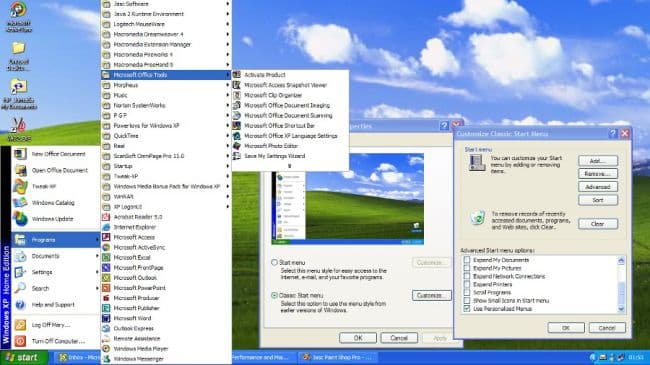Click the Advanced button in Customize dialog
Image resolution: width=650 pixels, height=365 pixels.
(598, 187)
